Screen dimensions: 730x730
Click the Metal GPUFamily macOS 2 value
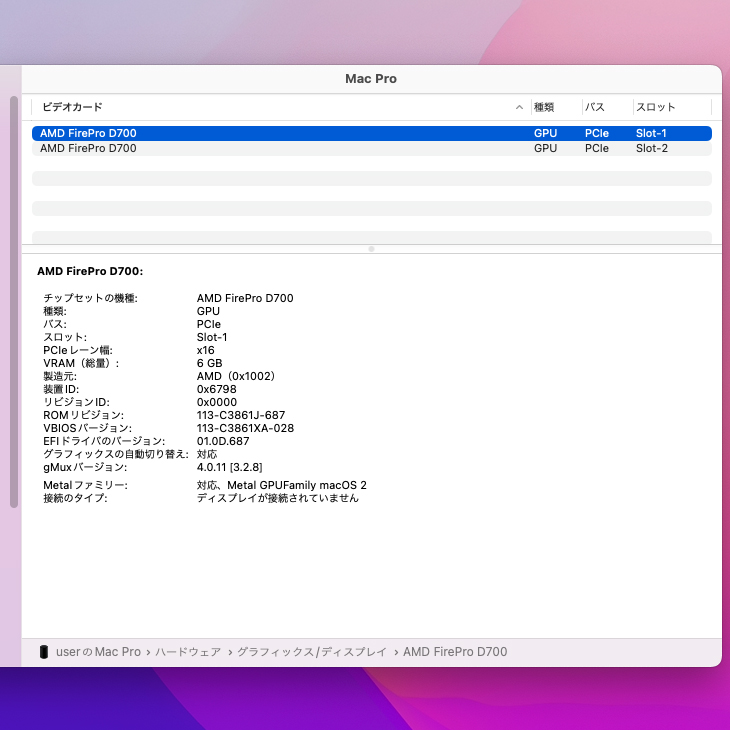pyautogui.click(x=282, y=485)
